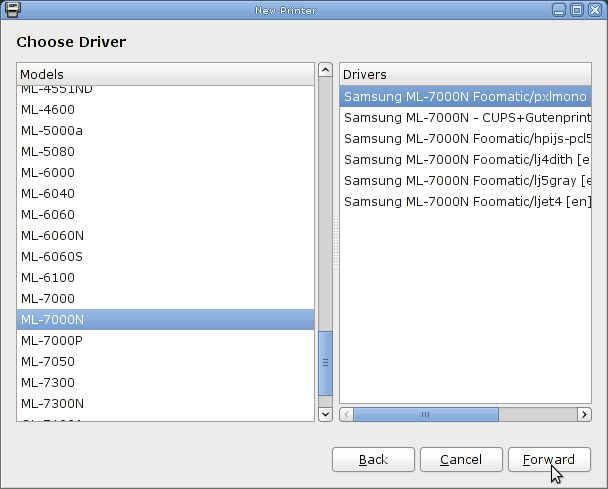608x489 pixels.
Task: Select model ML-6060S
Action: click(x=166, y=256)
